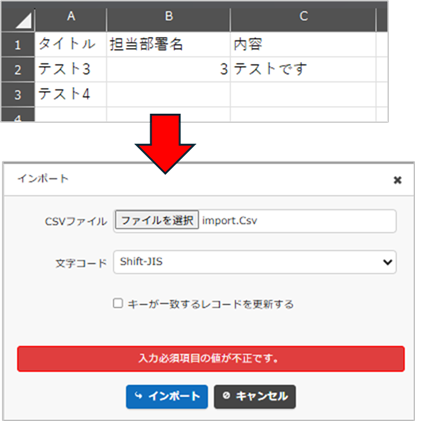Click the dropdown chevron arrow of 文字コード
Image resolution: width=425 pixels, height=421 pixels.
[x=387, y=262]
